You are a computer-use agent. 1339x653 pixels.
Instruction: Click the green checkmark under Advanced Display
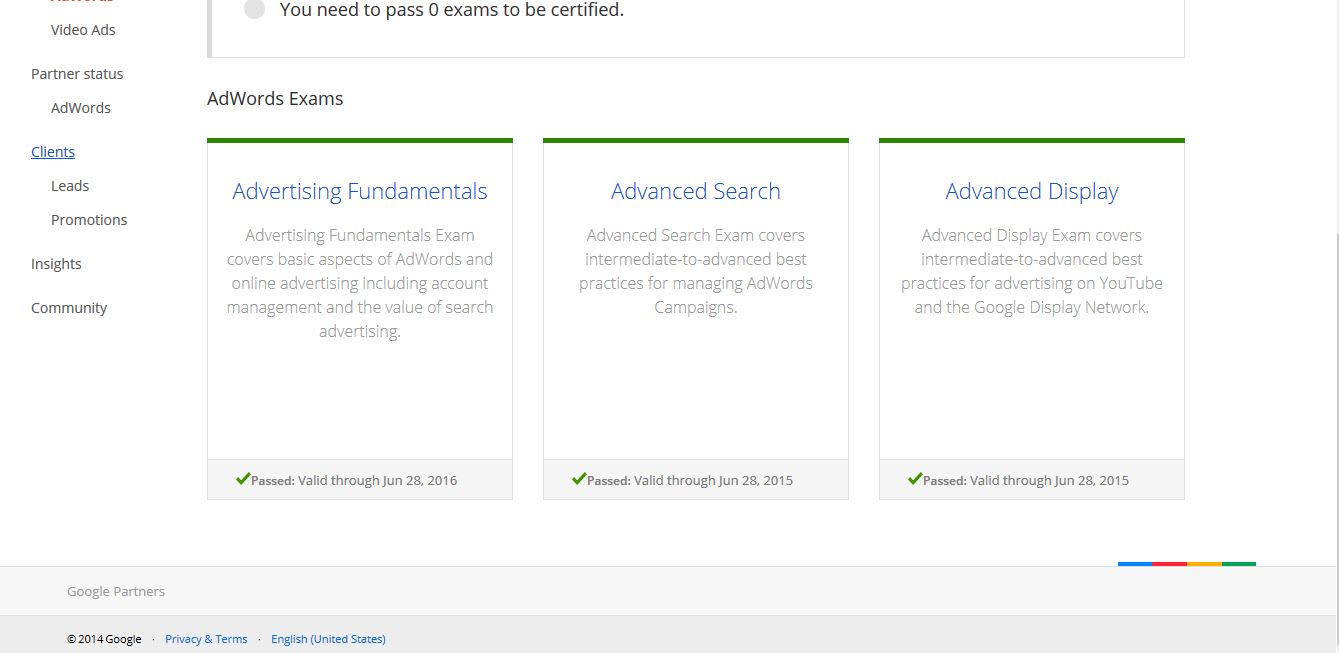[915, 479]
